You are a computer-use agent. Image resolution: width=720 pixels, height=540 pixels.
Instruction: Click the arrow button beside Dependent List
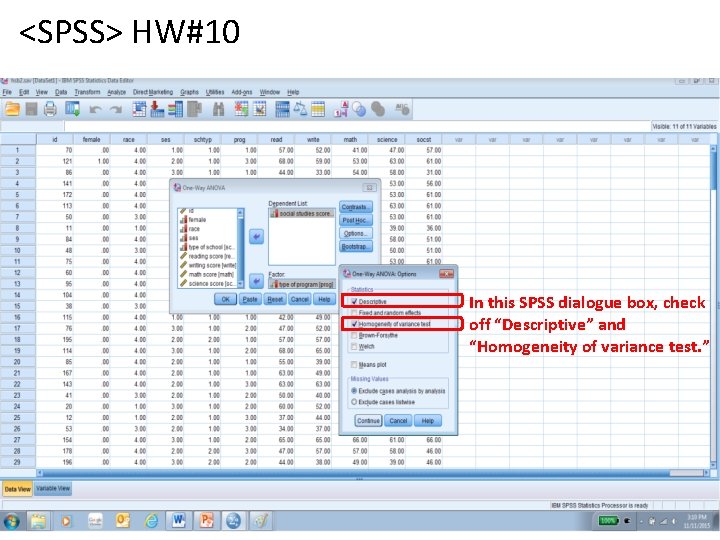point(256,236)
